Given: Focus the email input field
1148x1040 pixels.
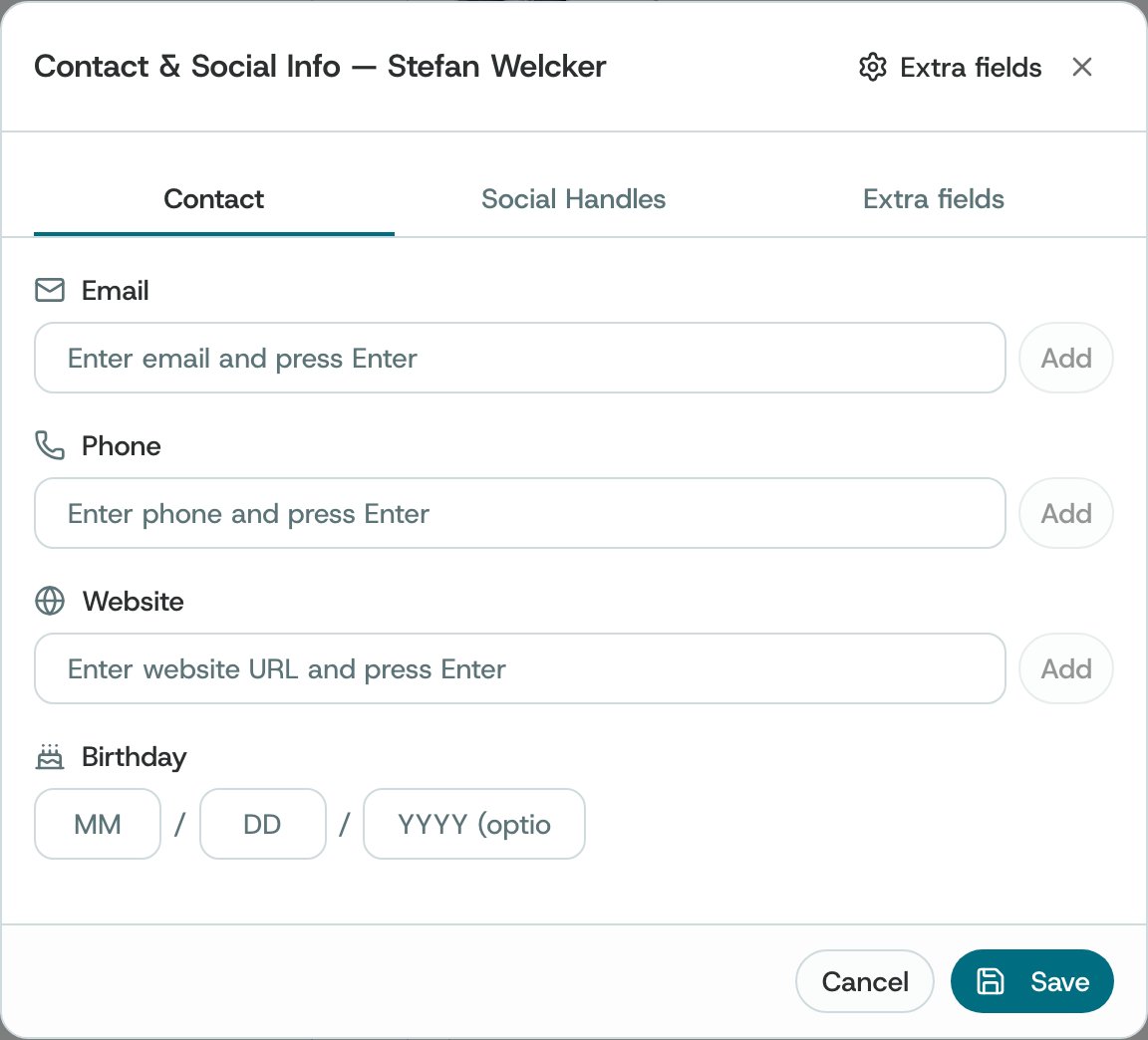Looking at the screenshot, I should pyautogui.click(x=520, y=358).
